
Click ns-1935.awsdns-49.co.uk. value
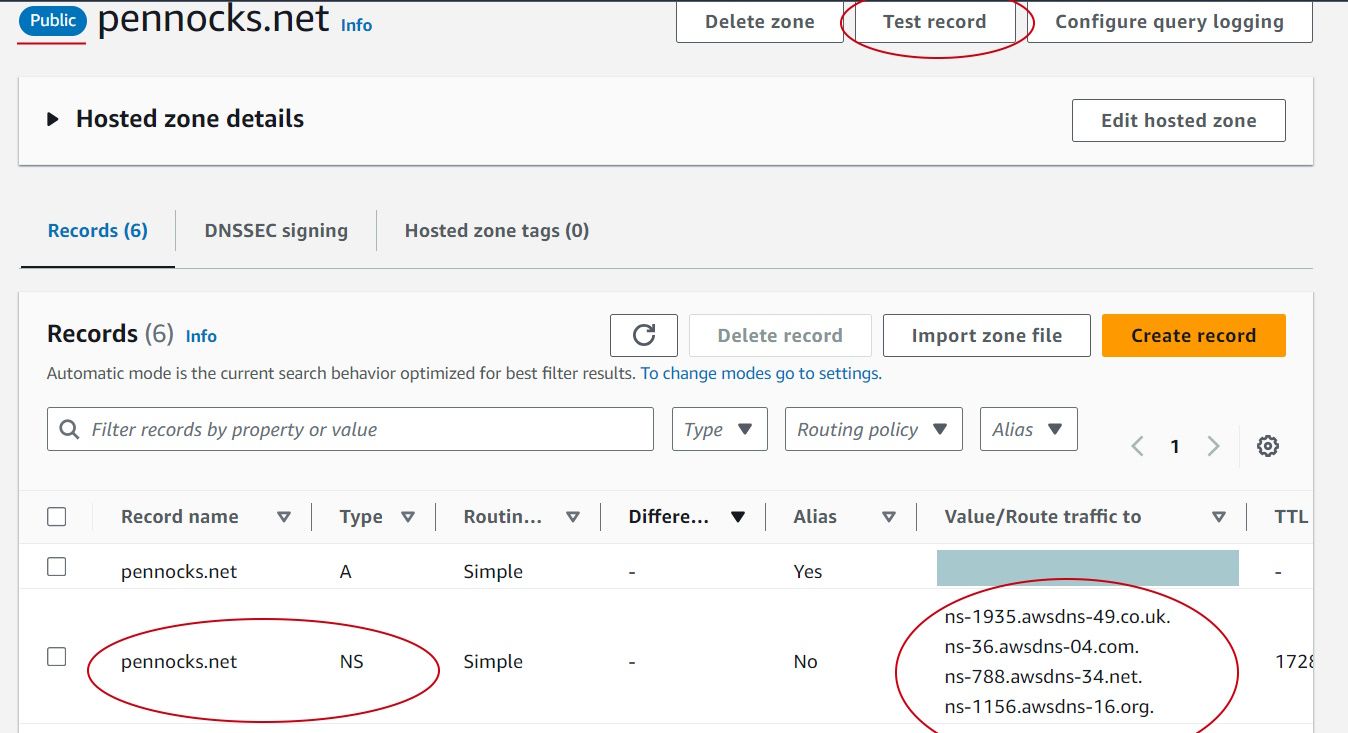pyautogui.click(x=1057, y=616)
